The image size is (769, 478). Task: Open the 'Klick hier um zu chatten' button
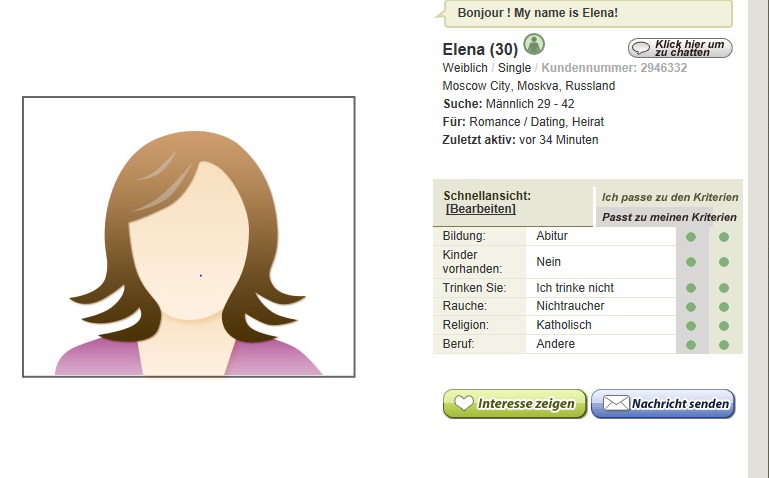680,48
